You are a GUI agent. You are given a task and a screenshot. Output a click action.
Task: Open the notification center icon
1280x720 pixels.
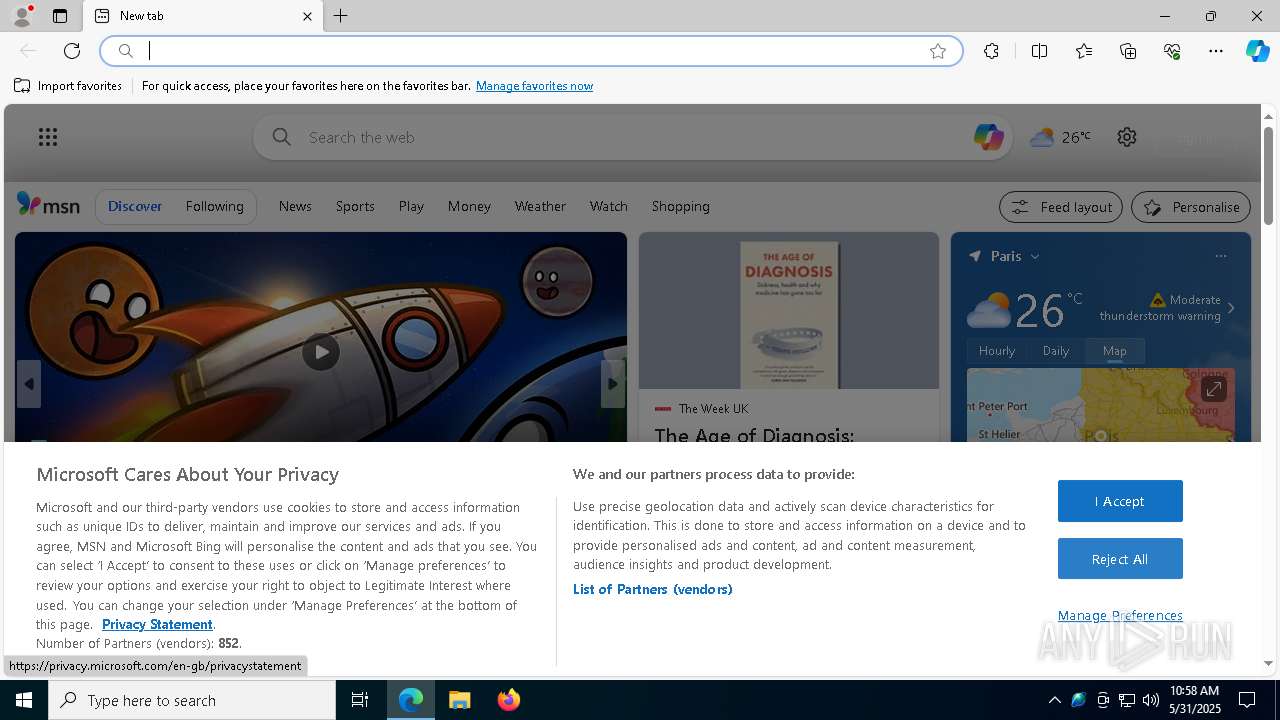click(1247, 700)
